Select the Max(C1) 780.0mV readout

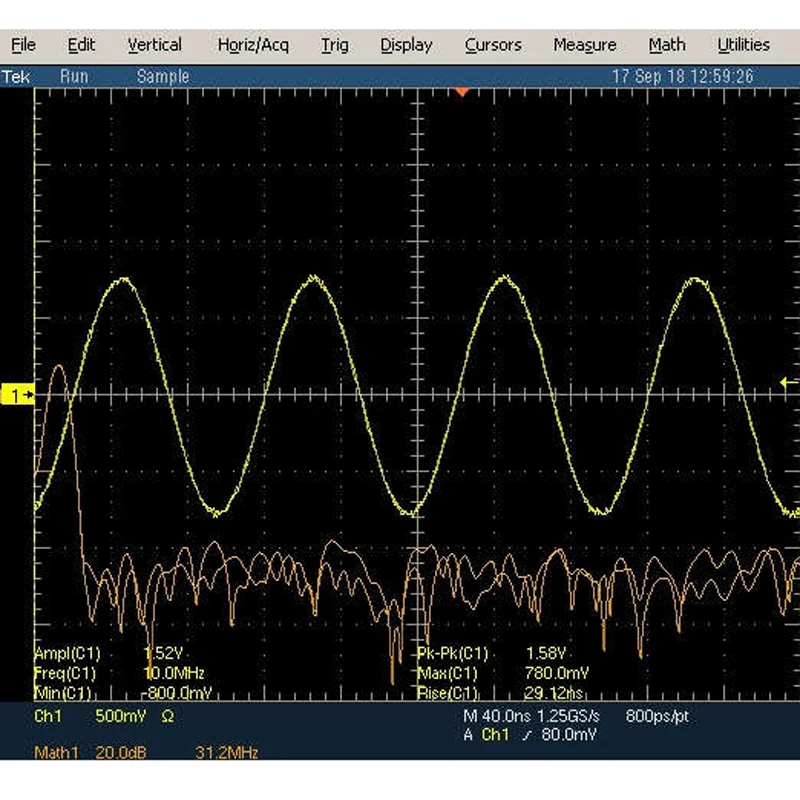tap(503, 673)
